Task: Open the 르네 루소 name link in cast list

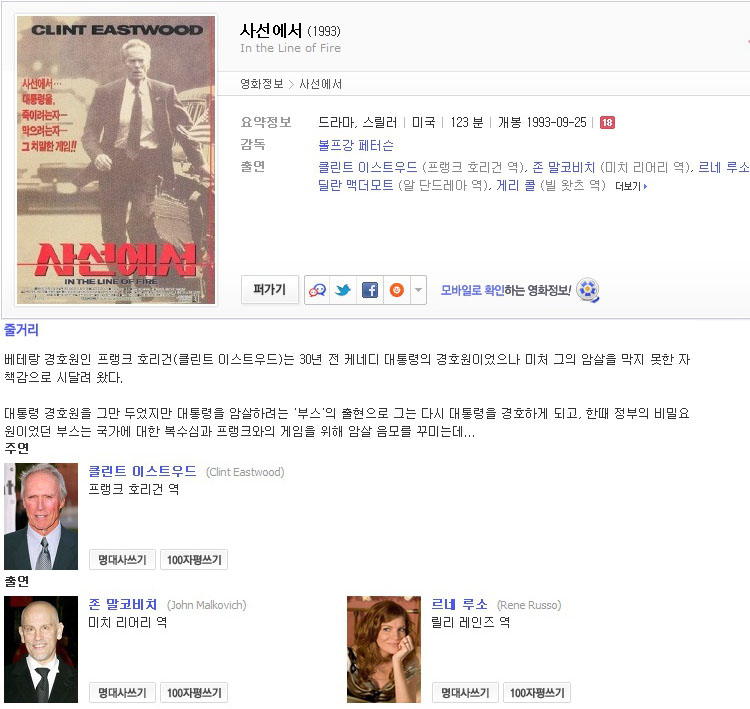Action: click(x=459, y=605)
